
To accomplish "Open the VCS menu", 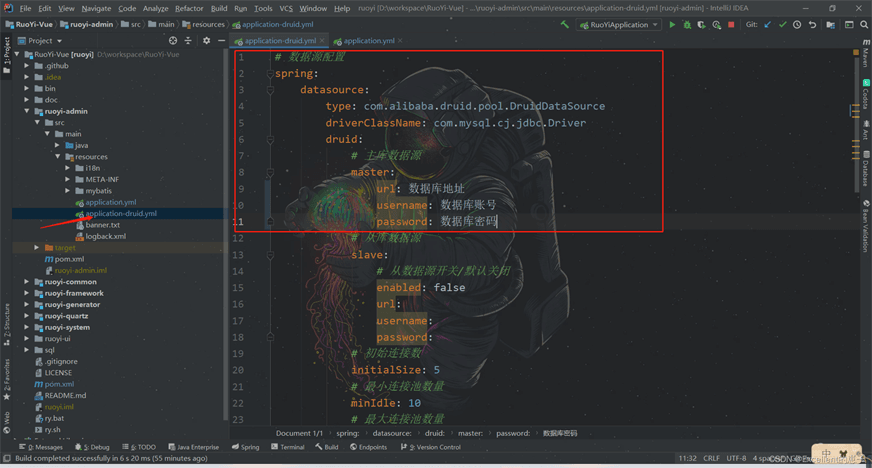I will tap(286, 8).
